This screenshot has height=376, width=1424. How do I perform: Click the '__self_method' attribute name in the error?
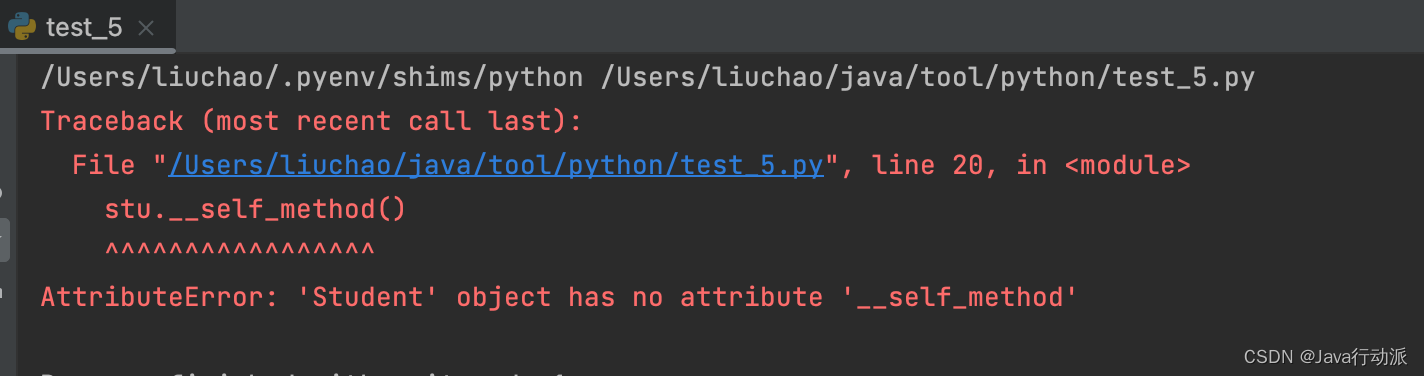coord(952,297)
